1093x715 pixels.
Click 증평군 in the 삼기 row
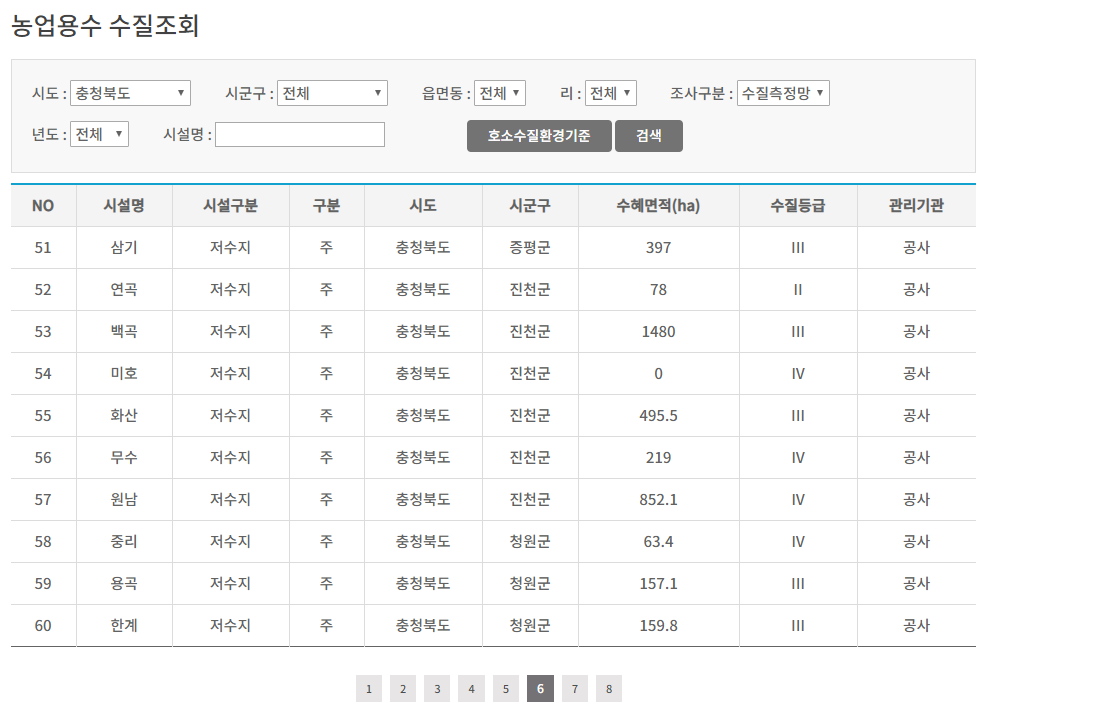530,247
